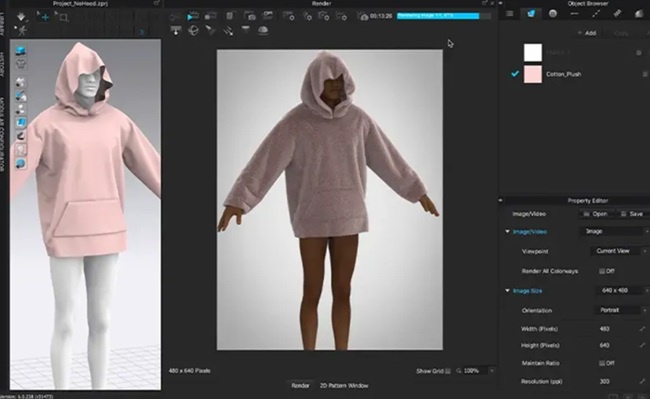This screenshot has height=399, width=650.
Task: Click the menu icon right of Cotton_Plush
Action: pos(645,74)
